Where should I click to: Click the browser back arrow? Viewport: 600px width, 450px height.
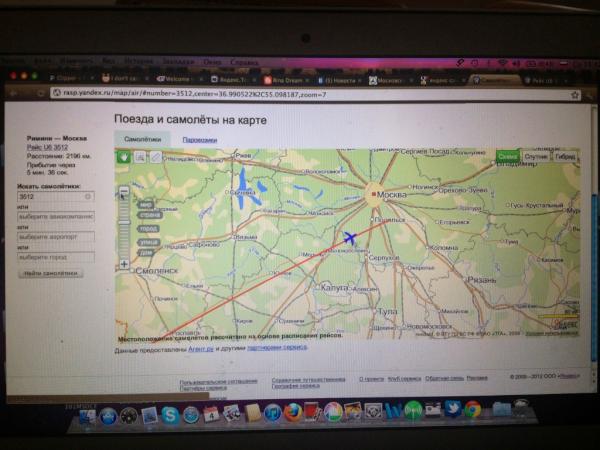pyautogui.click(x=13, y=93)
